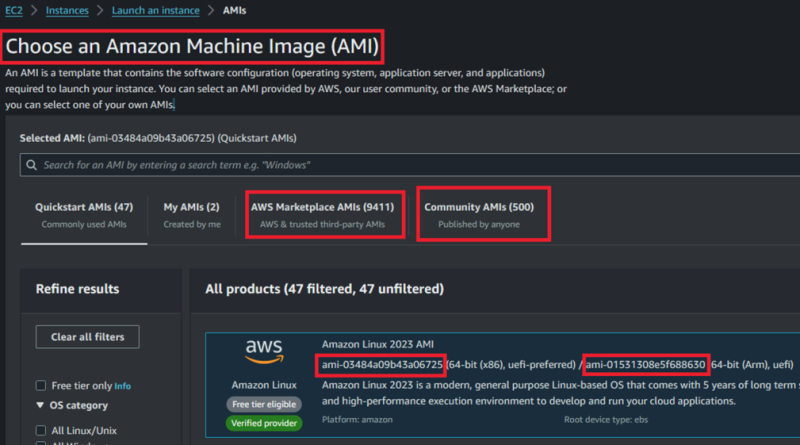
Task: Click the Verified provider badge
Action: click(264, 423)
